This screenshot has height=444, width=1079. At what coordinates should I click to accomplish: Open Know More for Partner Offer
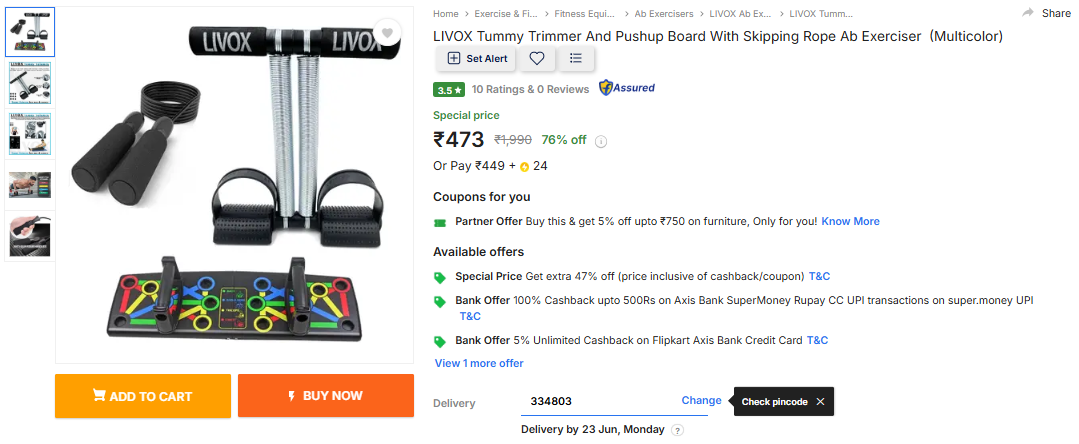click(850, 221)
